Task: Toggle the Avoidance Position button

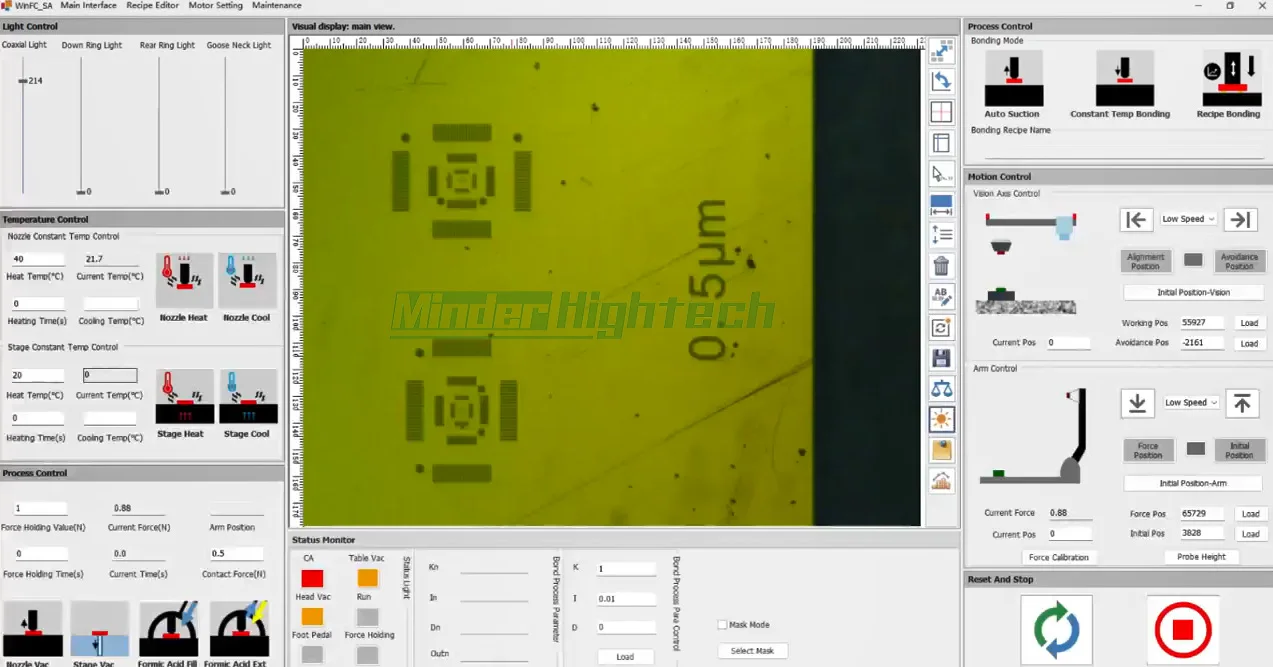Action: click(1239, 261)
